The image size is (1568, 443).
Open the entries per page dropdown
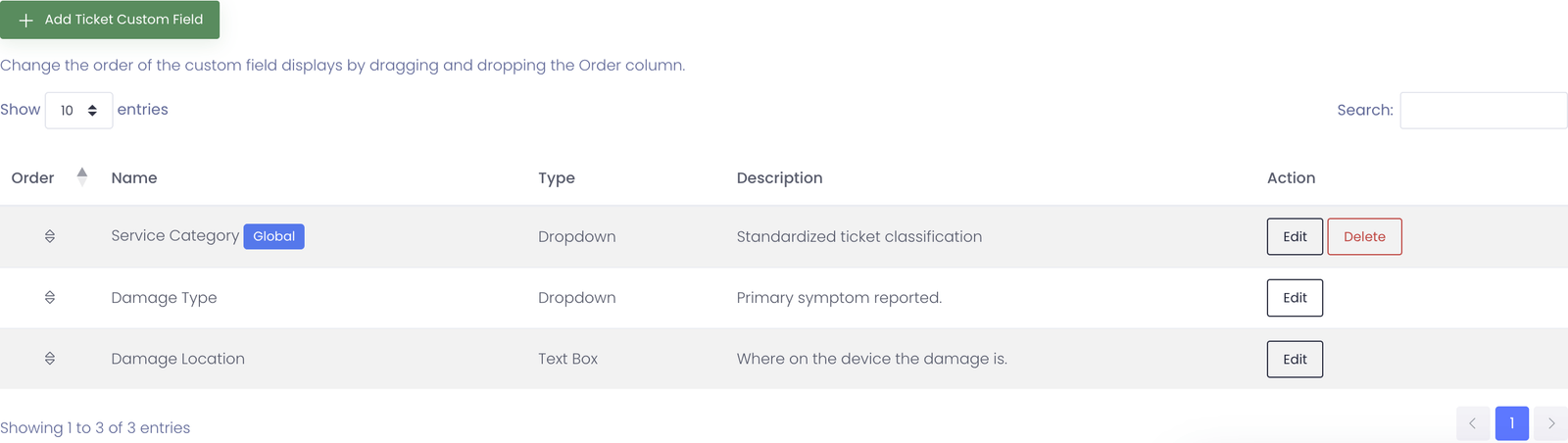pyautogui.click(x=78, y=111)
